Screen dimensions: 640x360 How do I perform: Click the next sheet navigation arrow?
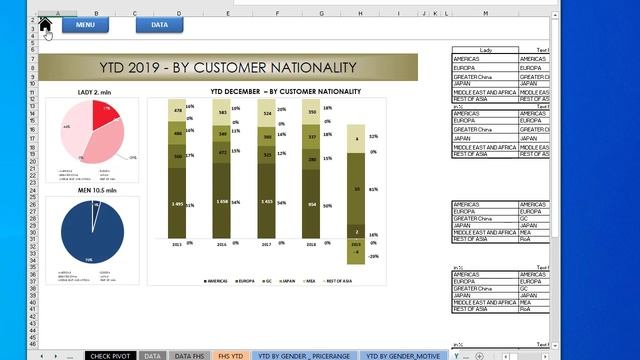56,356
